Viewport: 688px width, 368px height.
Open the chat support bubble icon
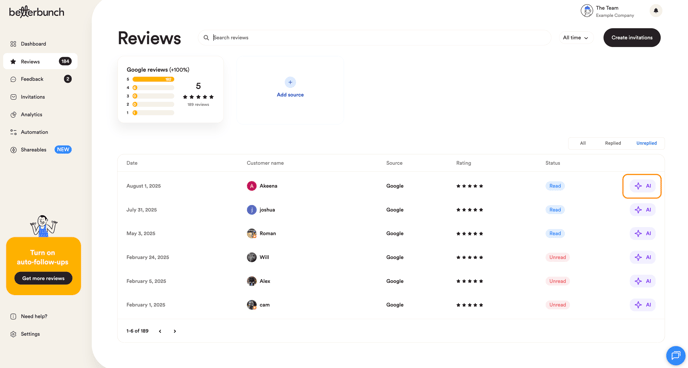pyautogui.click(x=675, y=355)
